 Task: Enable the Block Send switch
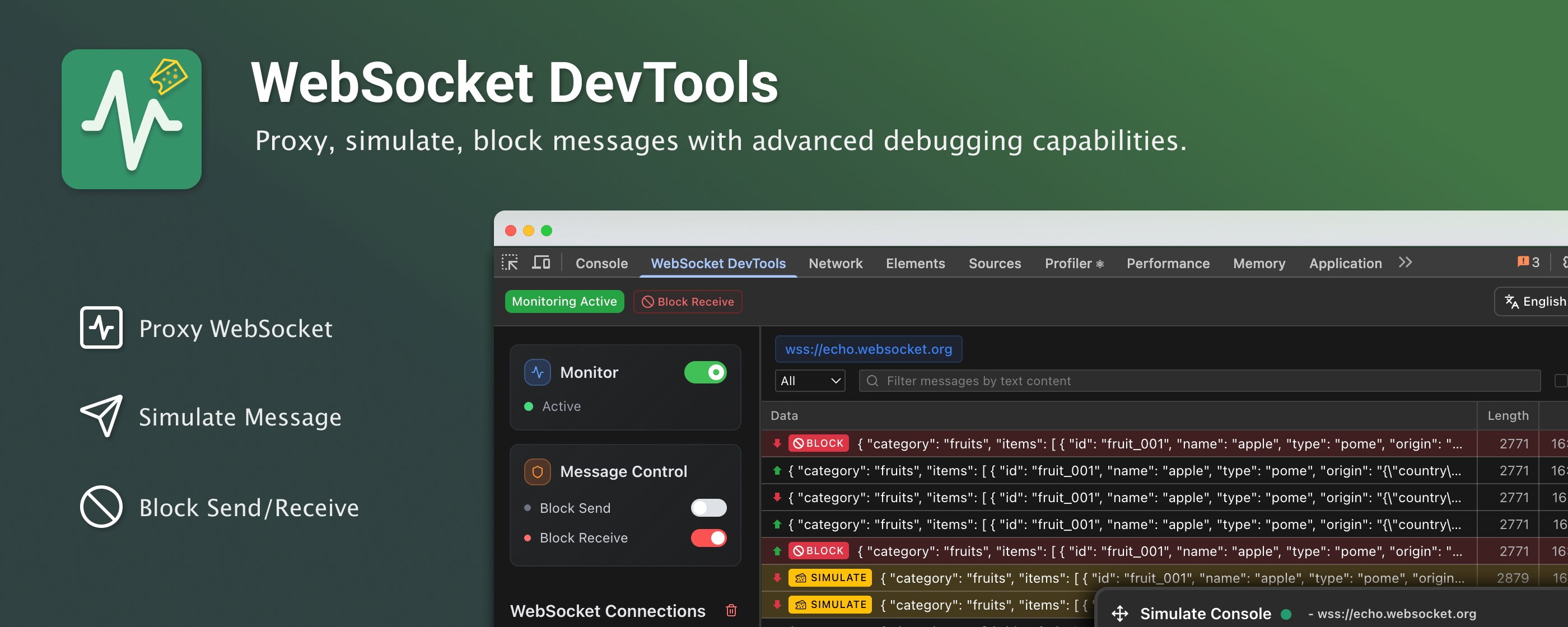(x=708, y=508)
